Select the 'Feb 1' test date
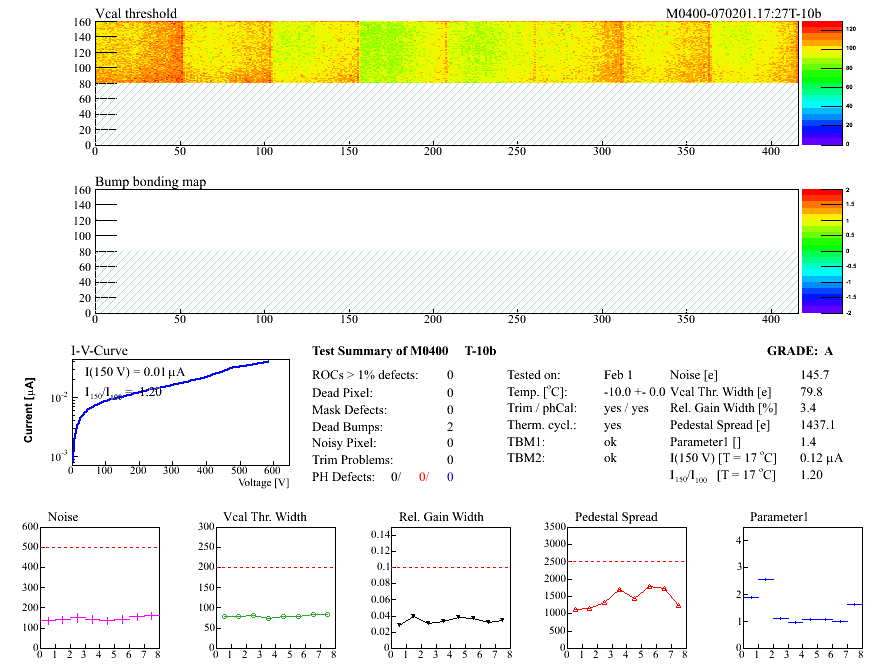896x672 pixels. tap(618, 375)
